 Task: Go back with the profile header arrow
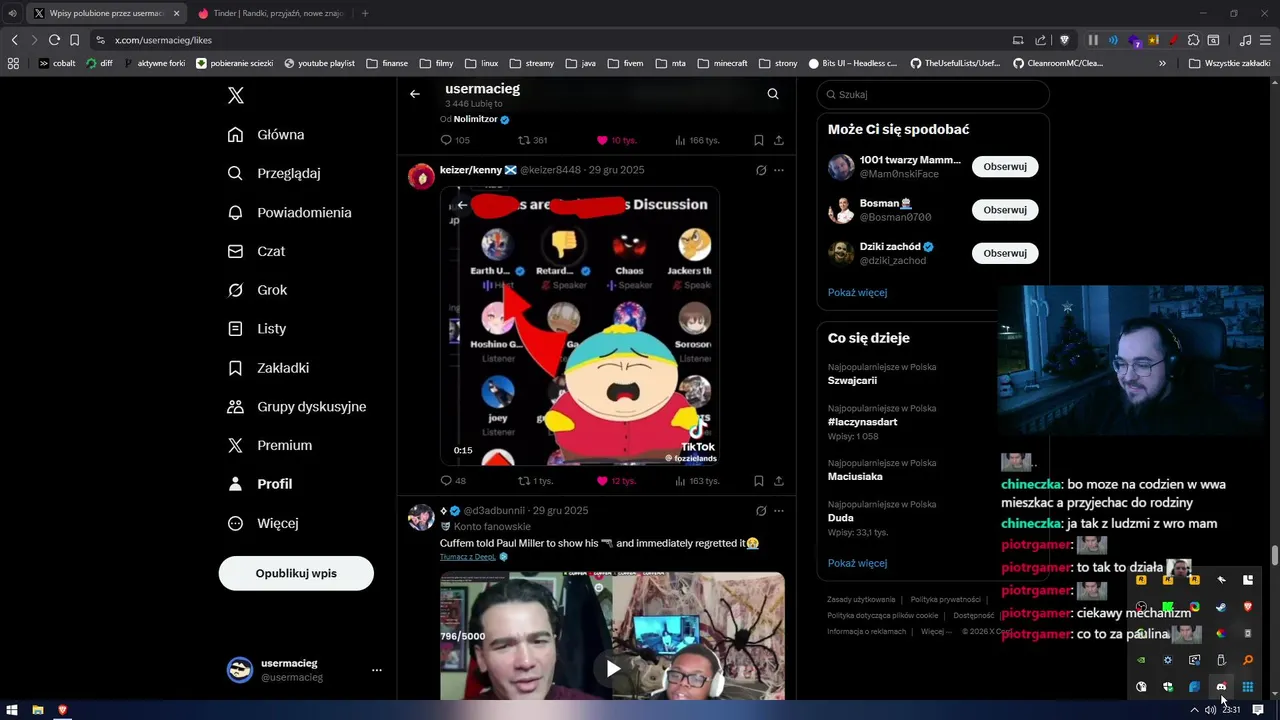coord(415,94)
